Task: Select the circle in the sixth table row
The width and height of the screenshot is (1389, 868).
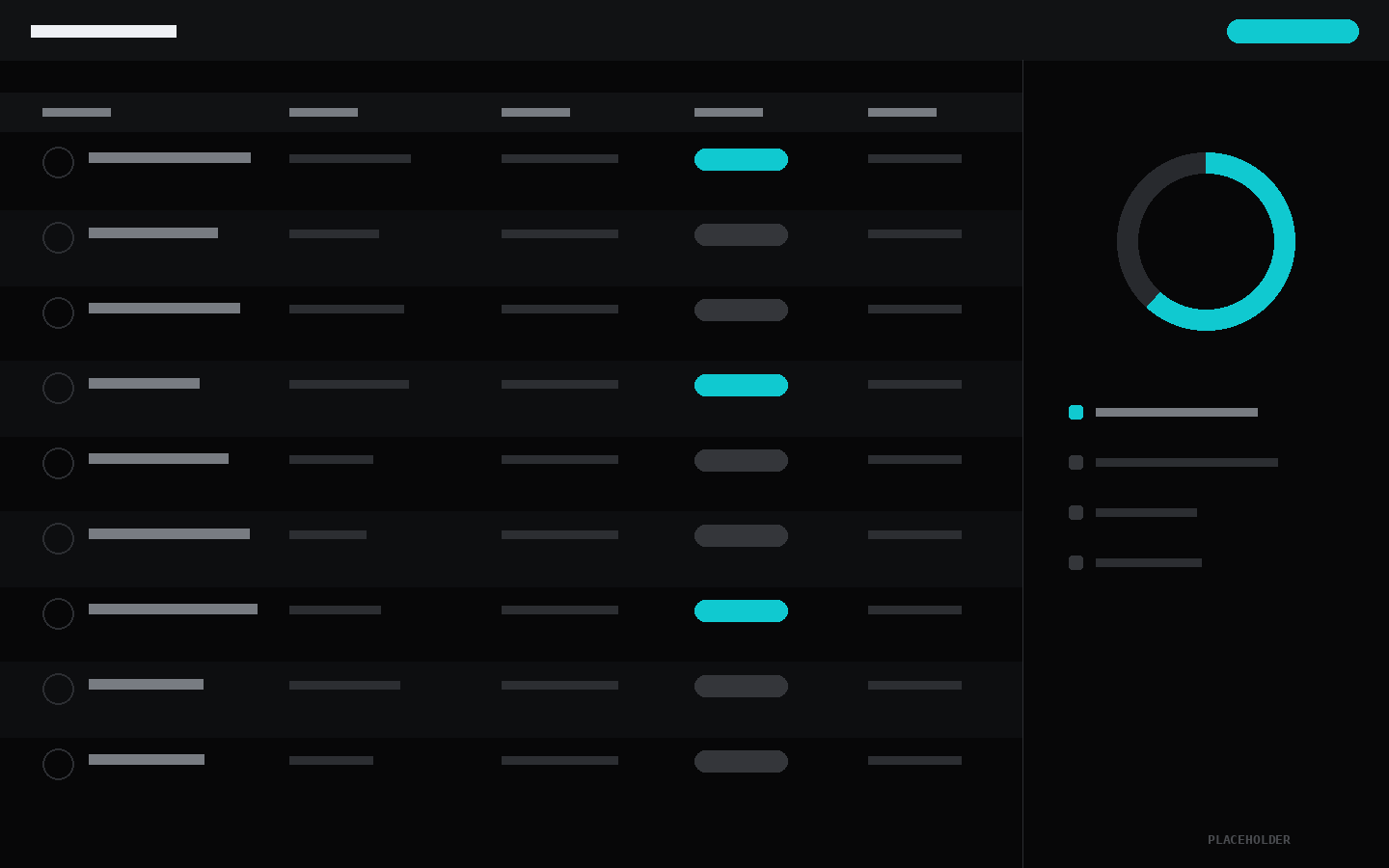Action: (58, 538)
